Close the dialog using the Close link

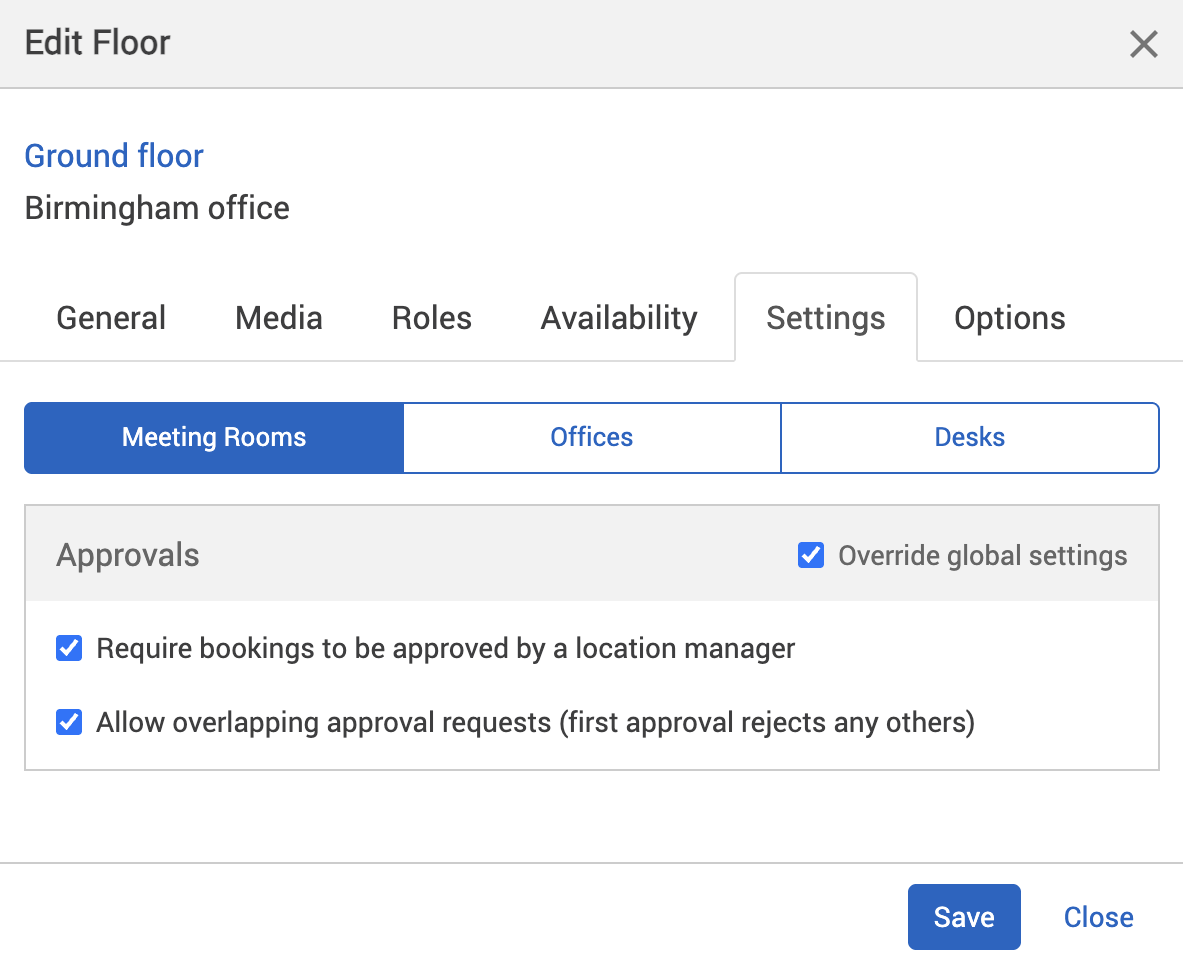click(x=1097, y=916)
